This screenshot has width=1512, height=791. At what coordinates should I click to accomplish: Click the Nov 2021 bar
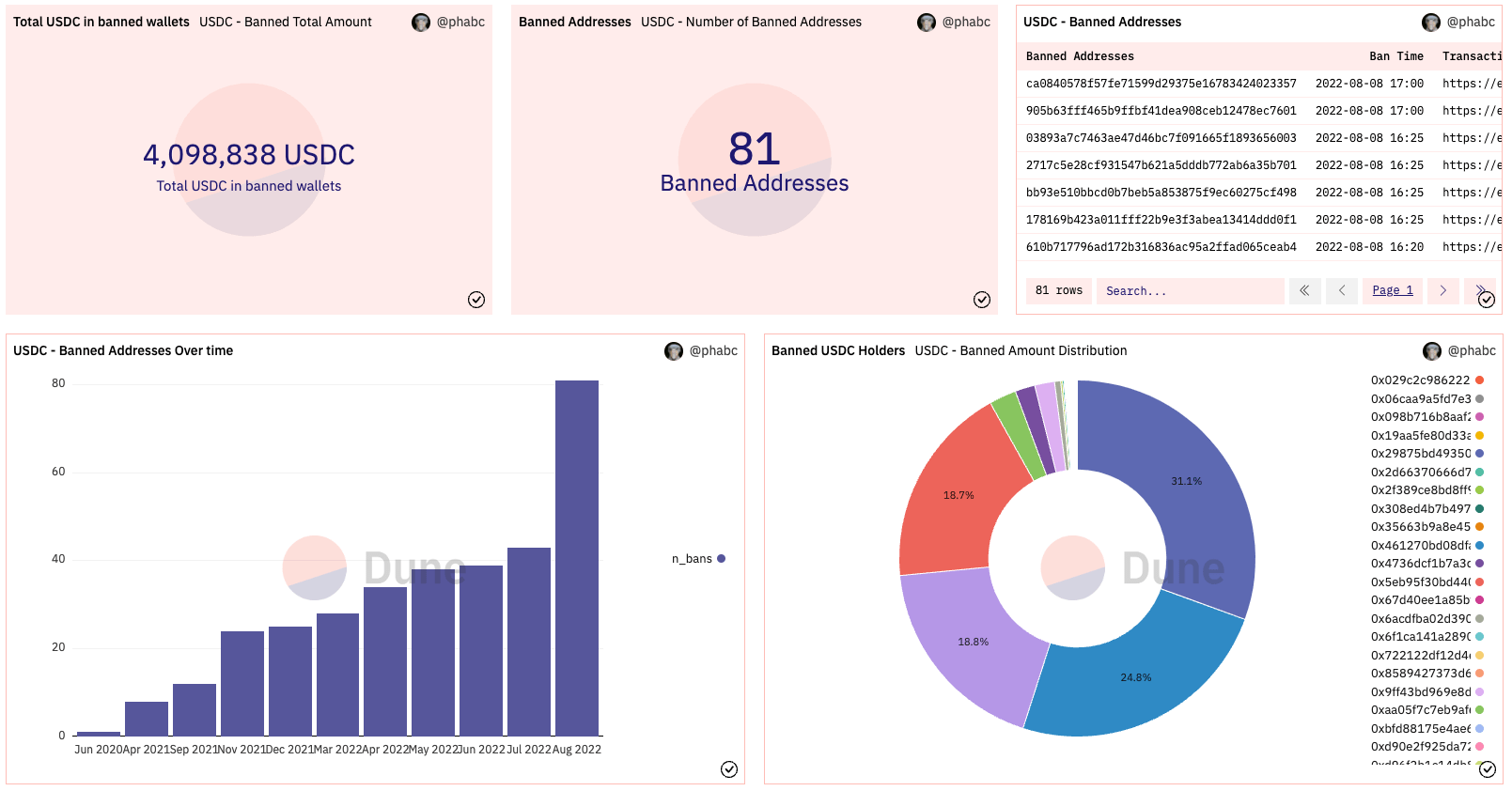pyautogui.click(x=242, y=683)
